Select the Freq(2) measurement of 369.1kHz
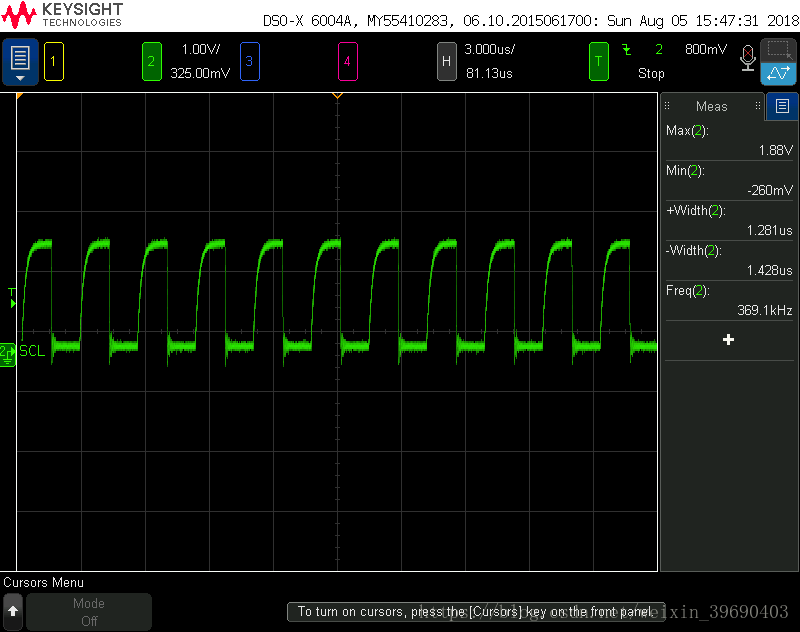800x632 pixels. (x=729, y=300)
